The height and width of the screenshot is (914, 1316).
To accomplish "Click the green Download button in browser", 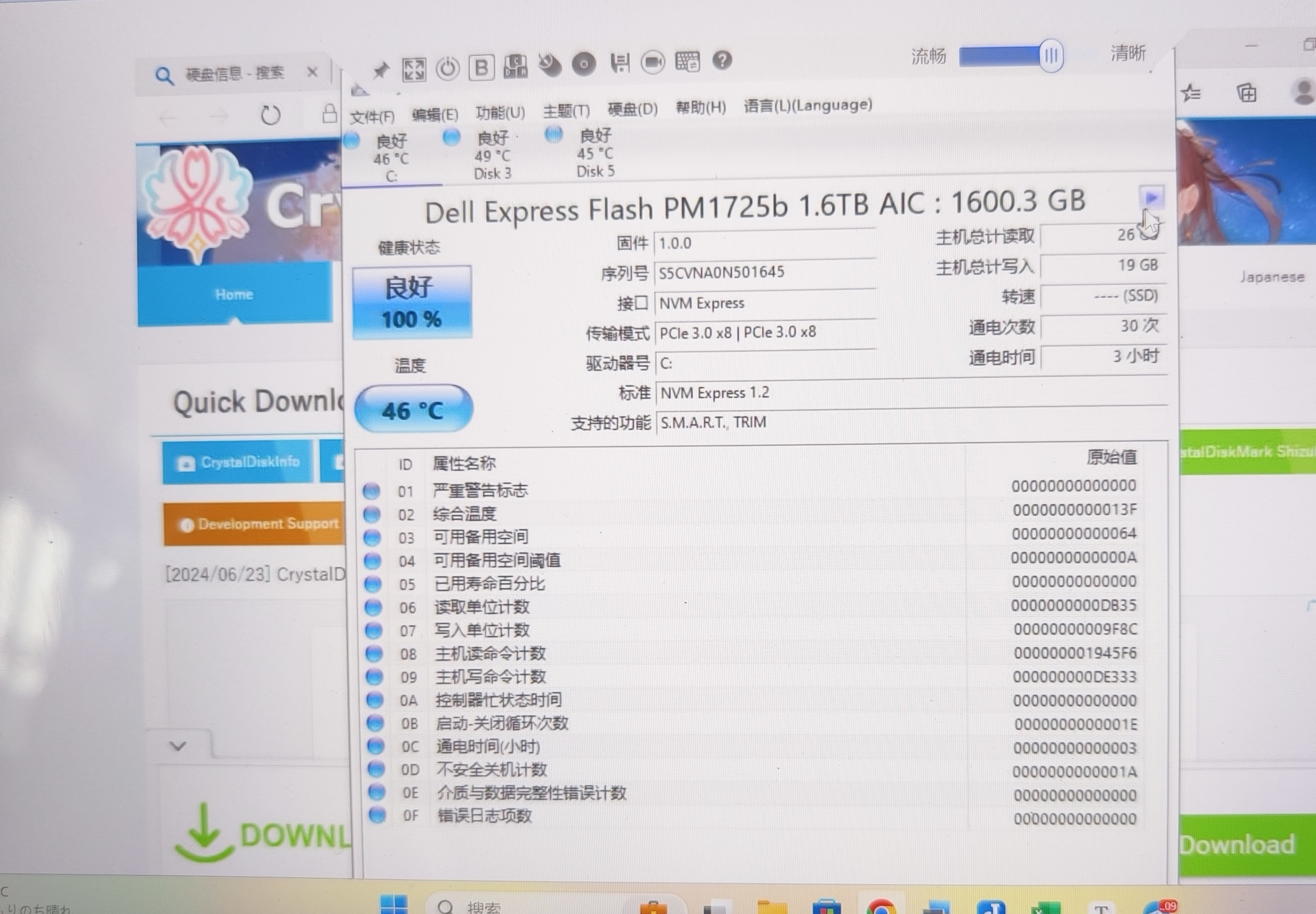I will coord(1246,845).
